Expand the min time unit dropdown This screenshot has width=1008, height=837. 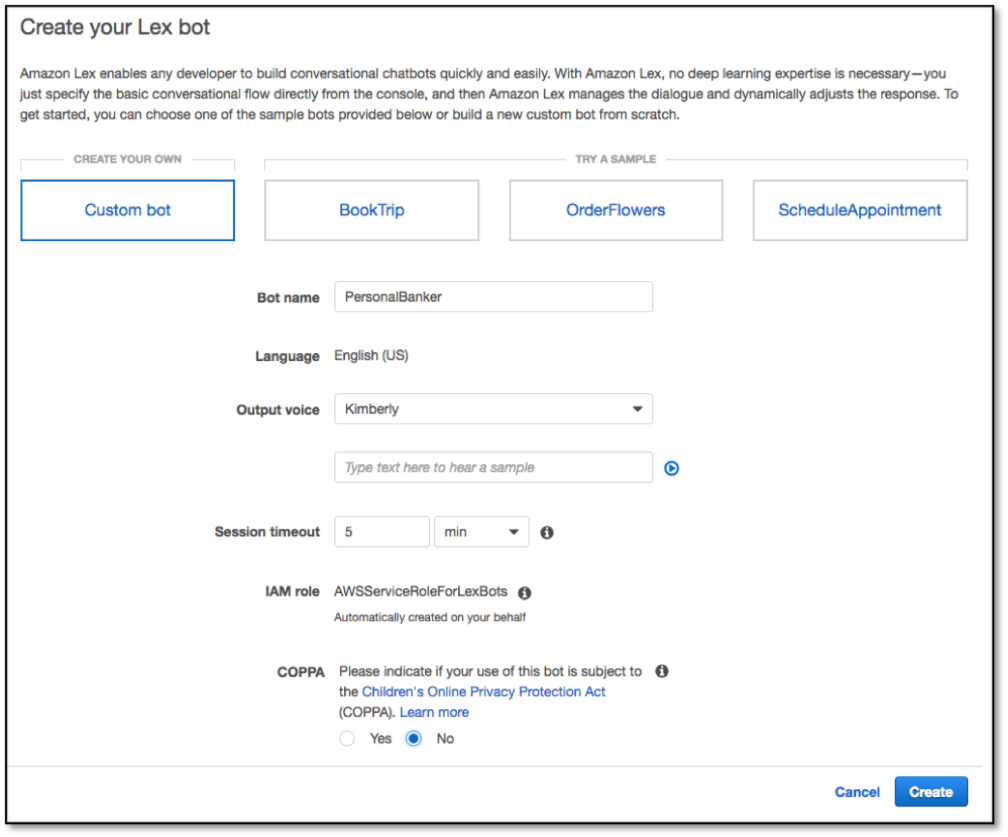(x=482, y=532)
